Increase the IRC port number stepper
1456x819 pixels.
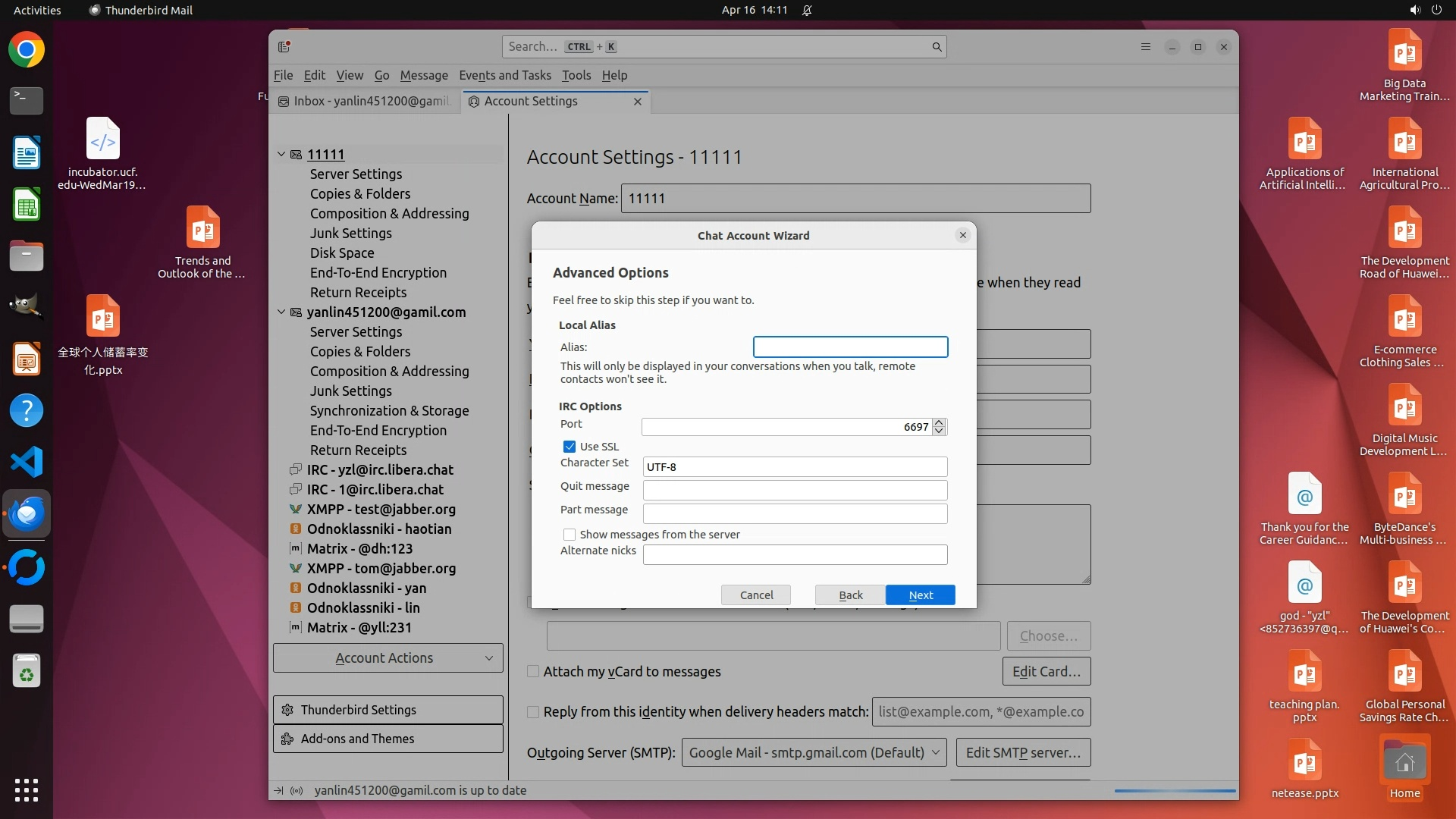939,422
